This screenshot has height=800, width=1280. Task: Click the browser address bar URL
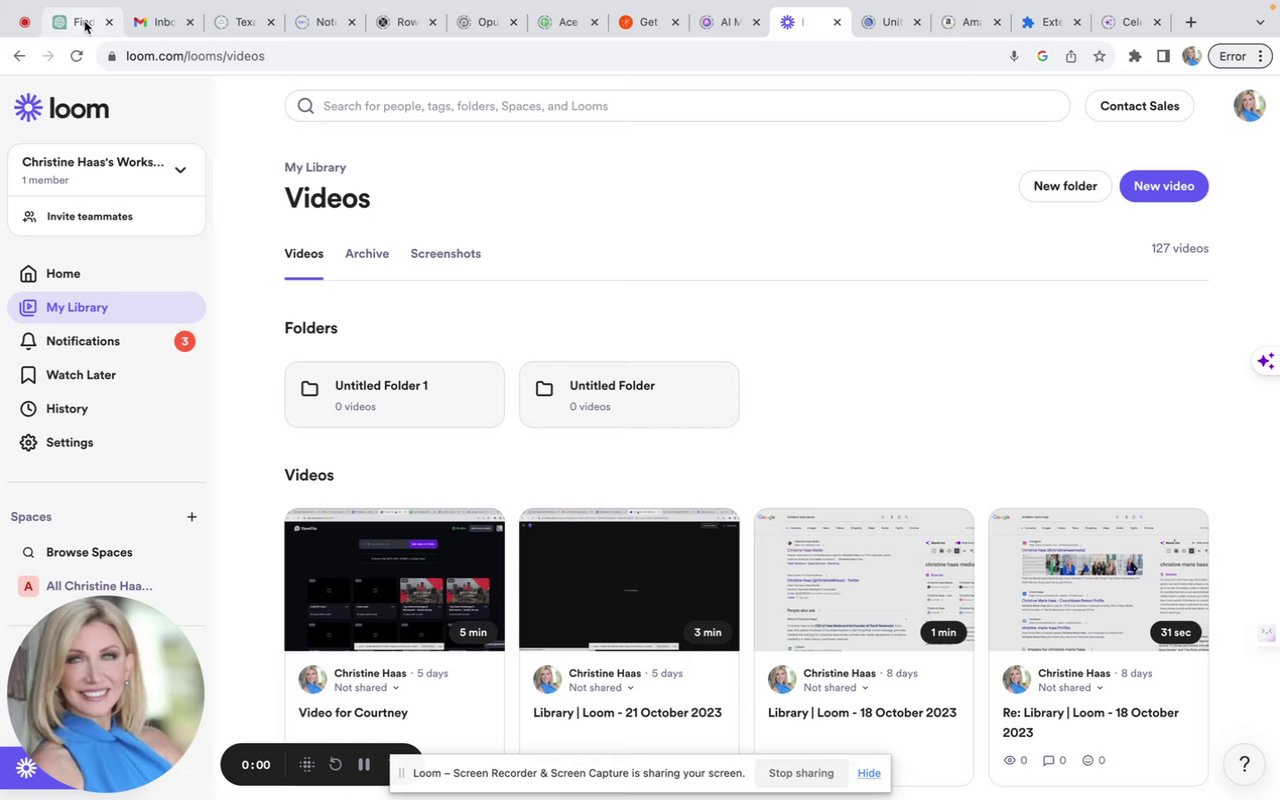click(x=195, y=56)
